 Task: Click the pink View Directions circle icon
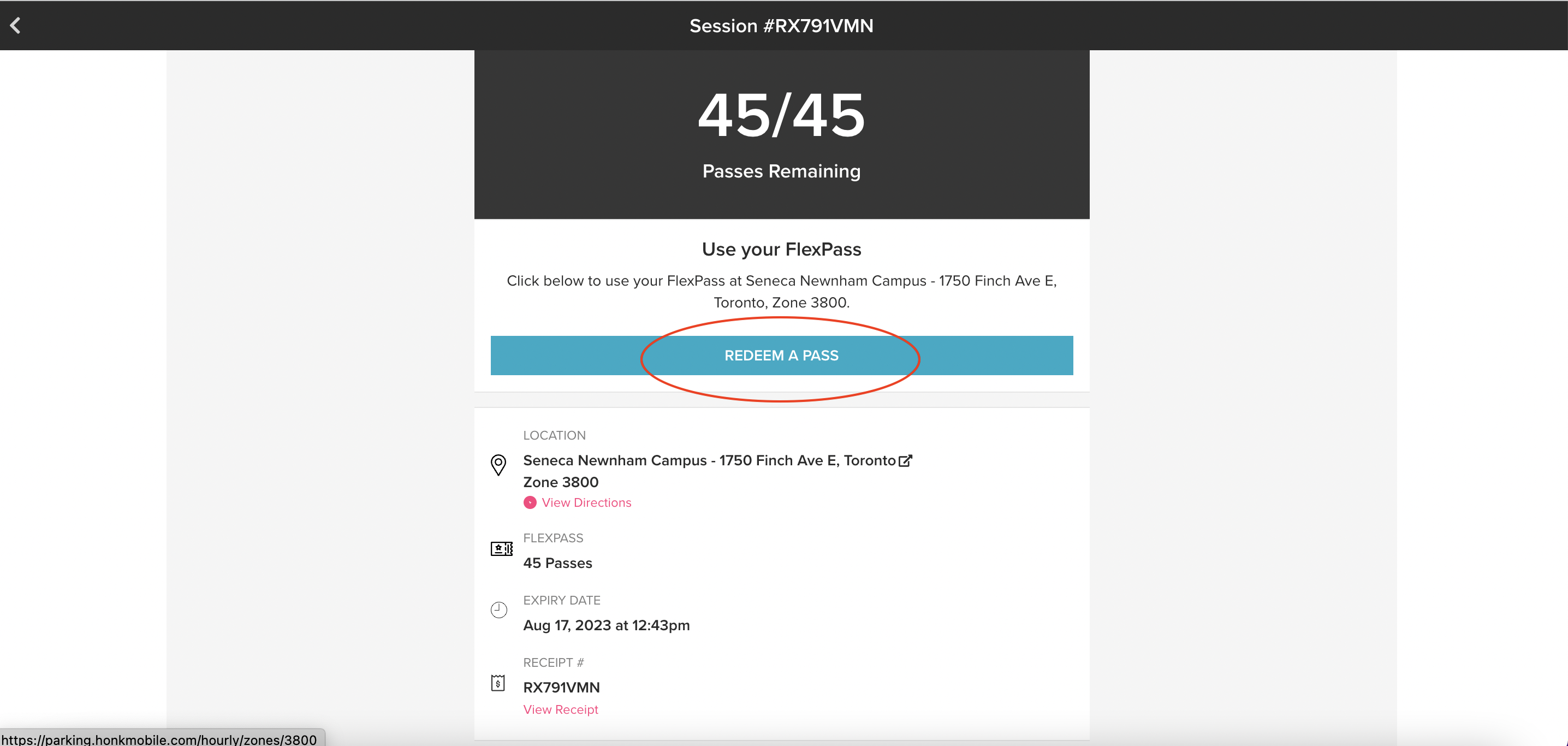pyautogui.click(x=530, y=502)
